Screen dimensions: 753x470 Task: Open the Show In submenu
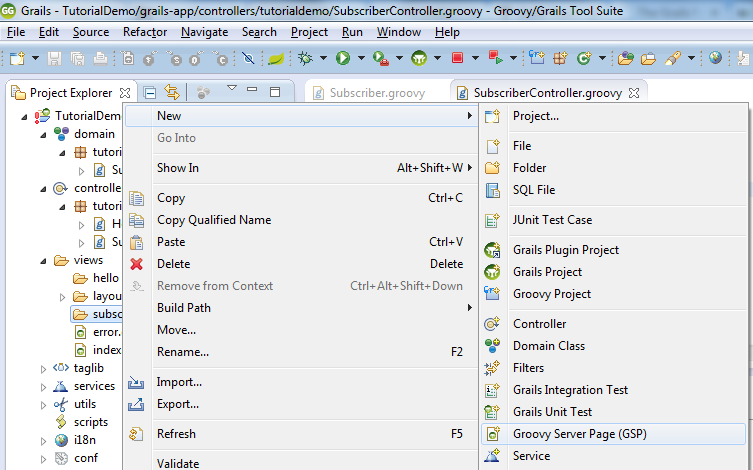301,168
